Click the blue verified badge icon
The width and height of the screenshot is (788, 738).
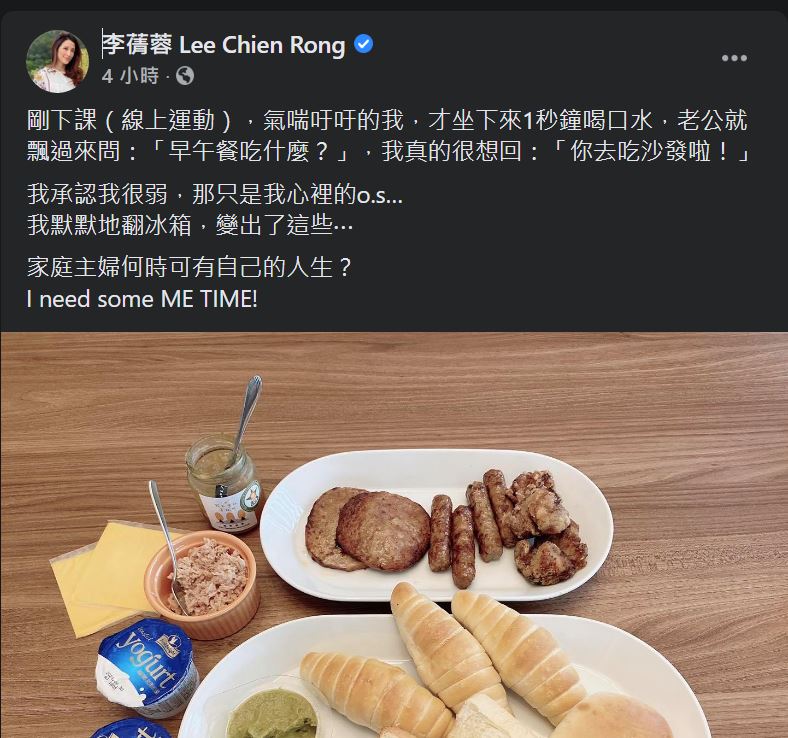364,44
